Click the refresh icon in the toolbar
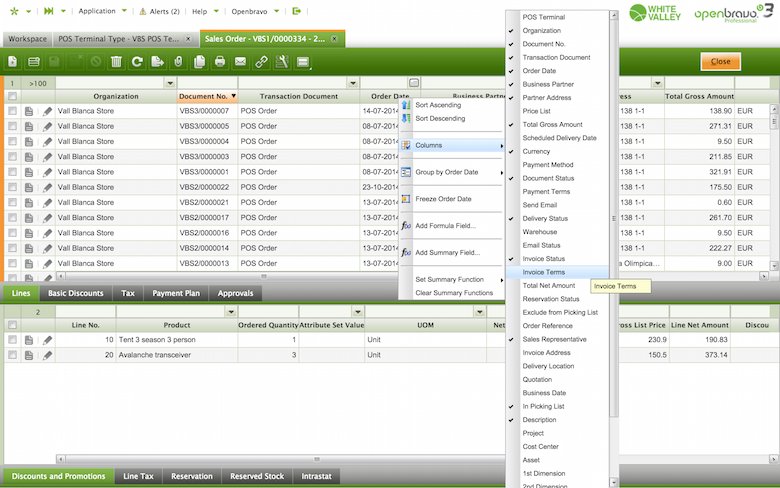The width and height of the screenshot is (780, 488). tap(137, 62)
